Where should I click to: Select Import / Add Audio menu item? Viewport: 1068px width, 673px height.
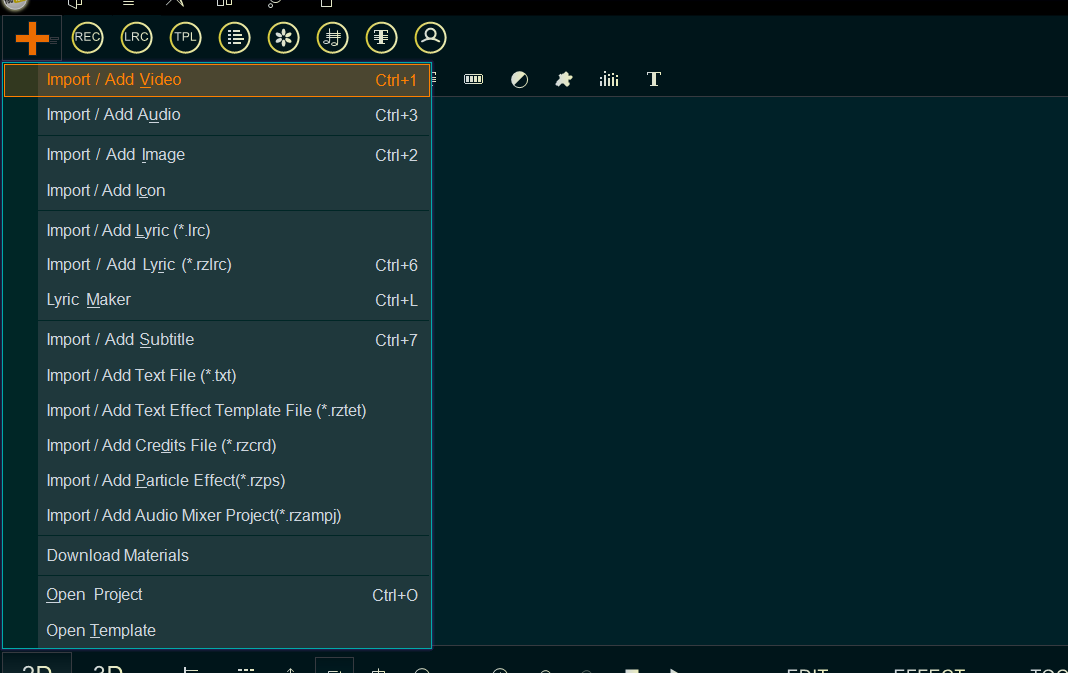113,115
